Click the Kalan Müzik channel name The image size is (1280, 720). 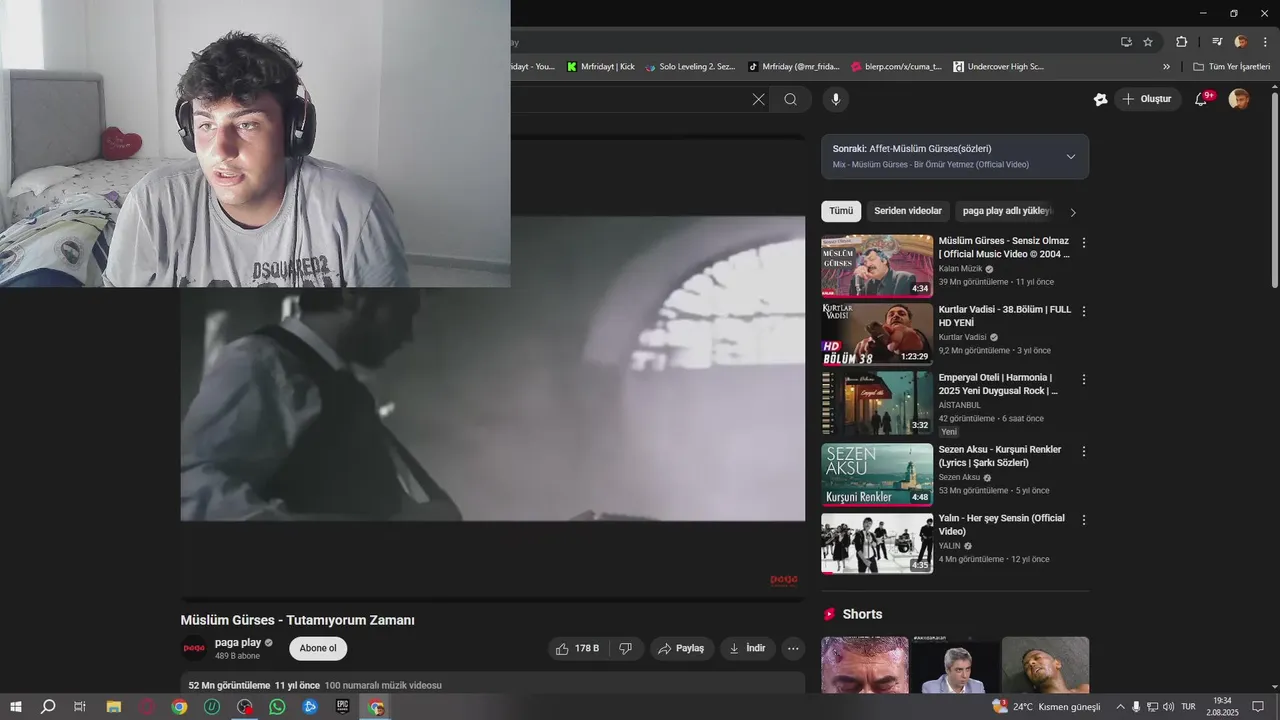[x=960, y=269]
